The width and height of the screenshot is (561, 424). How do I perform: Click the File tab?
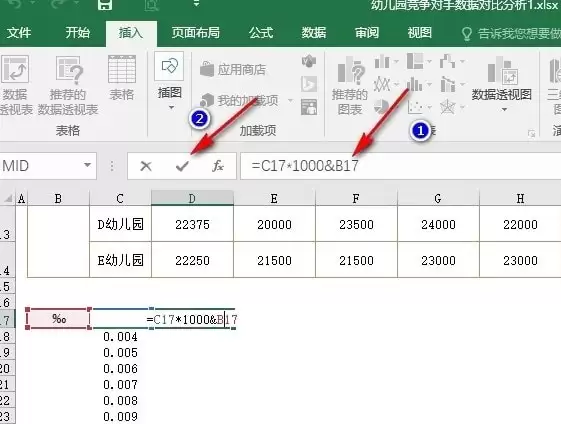pos(19,33)
